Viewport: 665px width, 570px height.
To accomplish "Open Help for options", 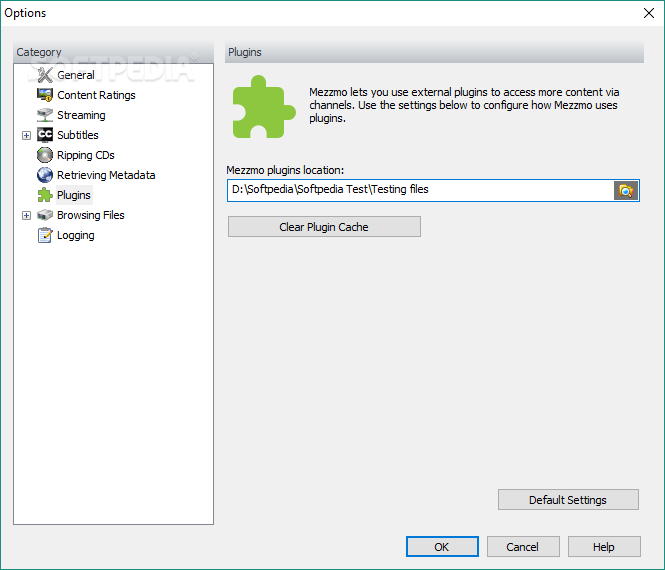I will (x=604, y=547).
